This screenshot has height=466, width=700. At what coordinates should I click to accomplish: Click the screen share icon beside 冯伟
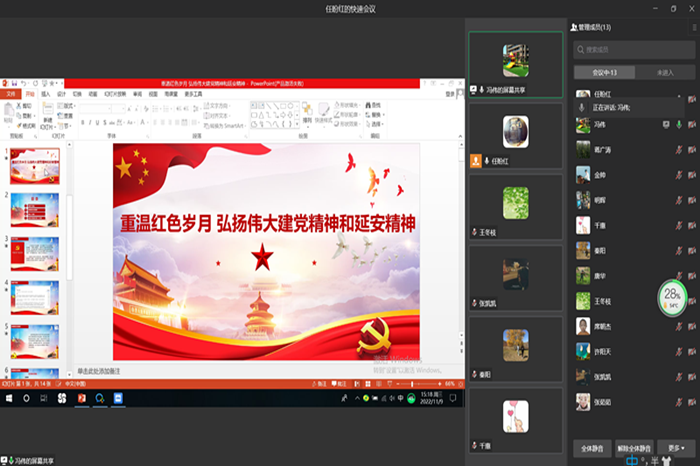[666, 124]
